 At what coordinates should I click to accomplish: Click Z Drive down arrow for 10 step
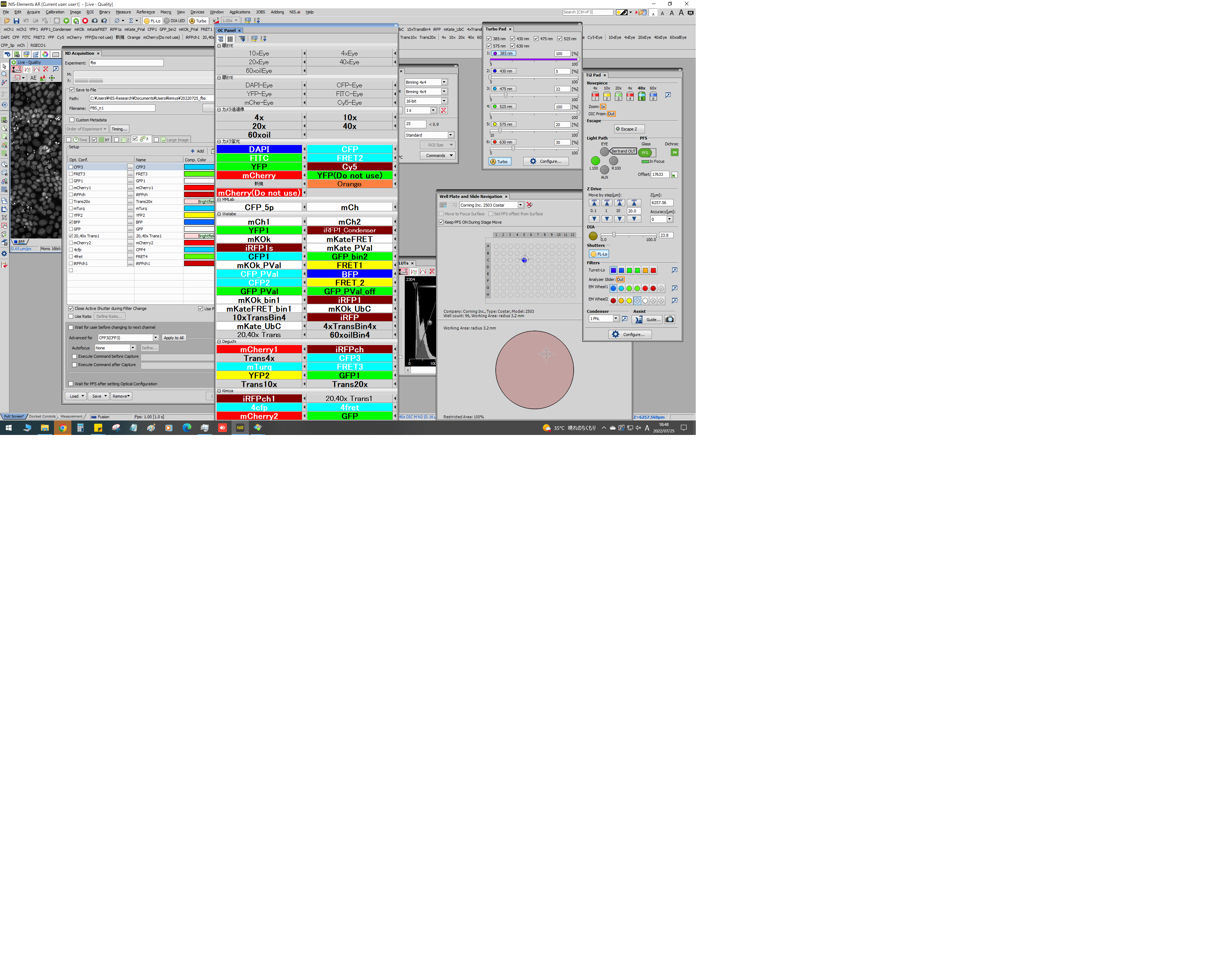click(x=619, y=219)
